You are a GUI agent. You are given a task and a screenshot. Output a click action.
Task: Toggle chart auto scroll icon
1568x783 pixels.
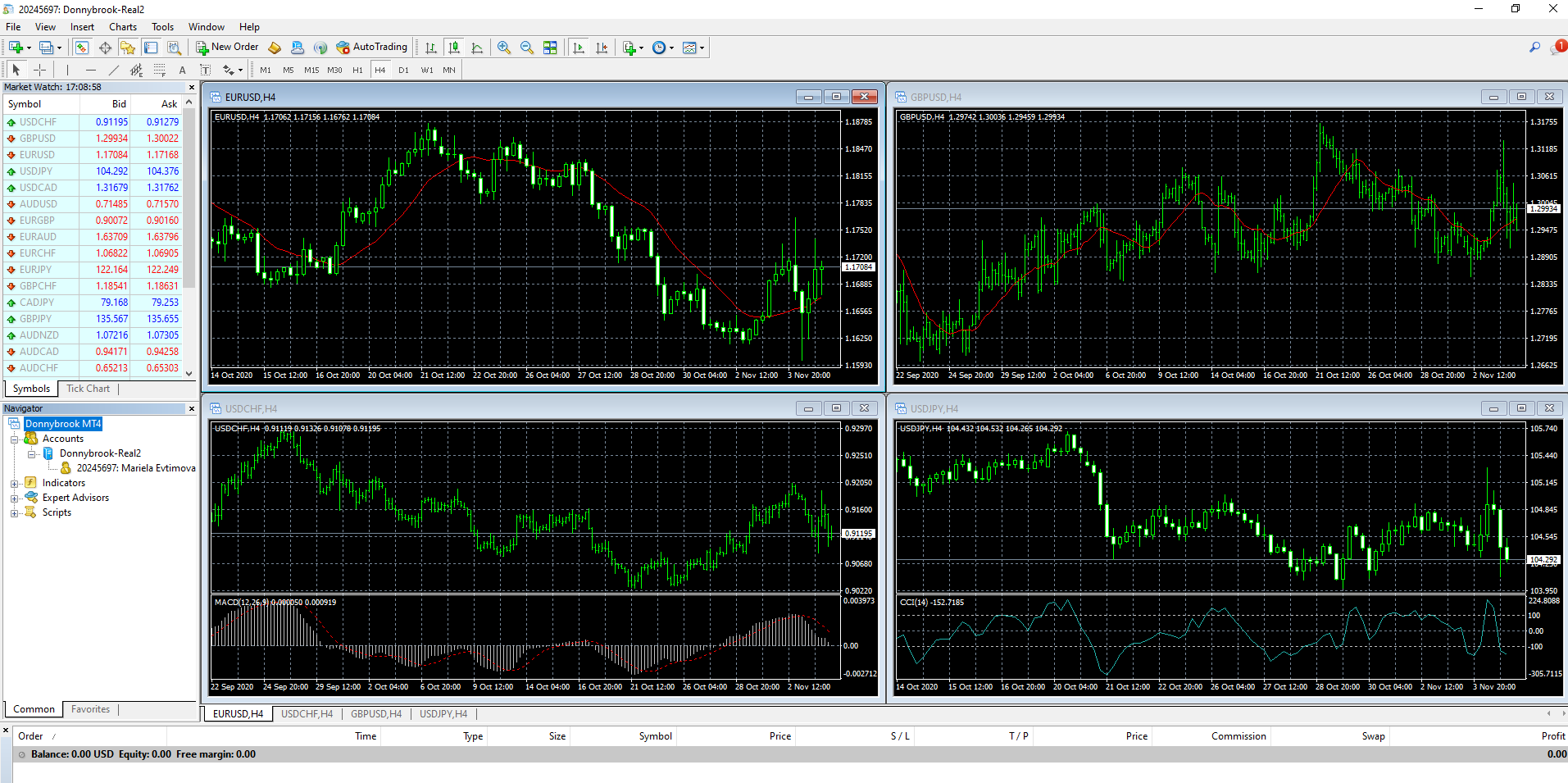(x=579, y=48)
